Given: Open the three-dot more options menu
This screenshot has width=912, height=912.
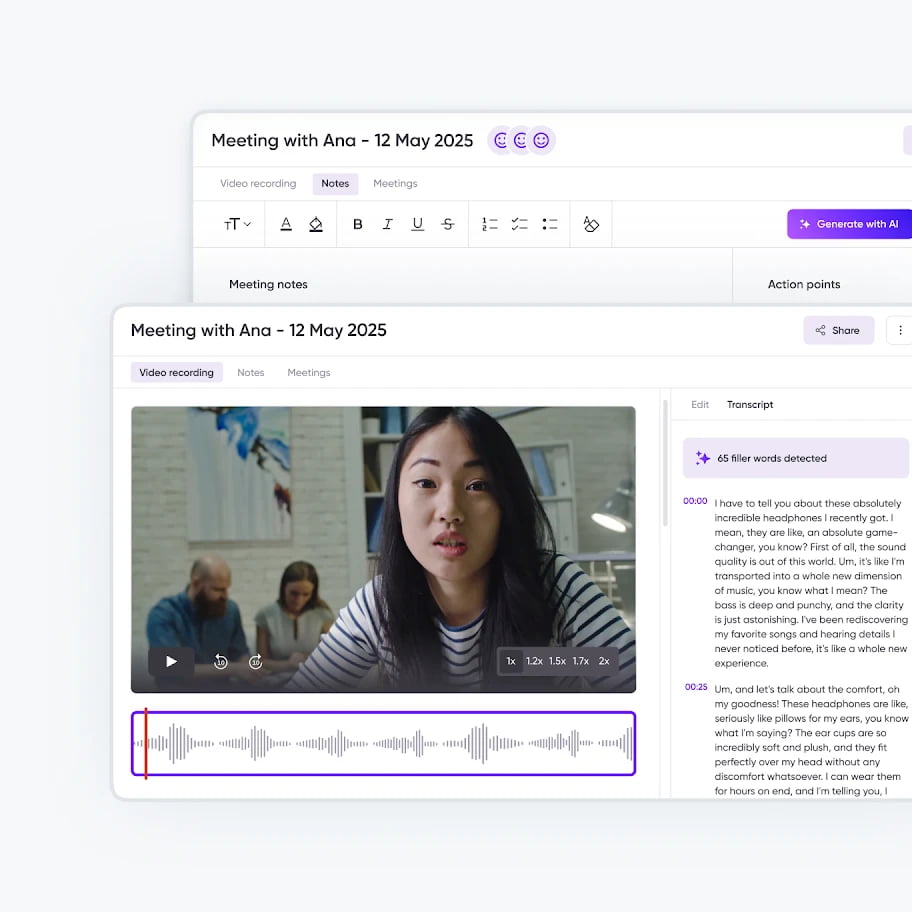Looking at the screenshot, I should pyautogui.click(x=899, y=330).
